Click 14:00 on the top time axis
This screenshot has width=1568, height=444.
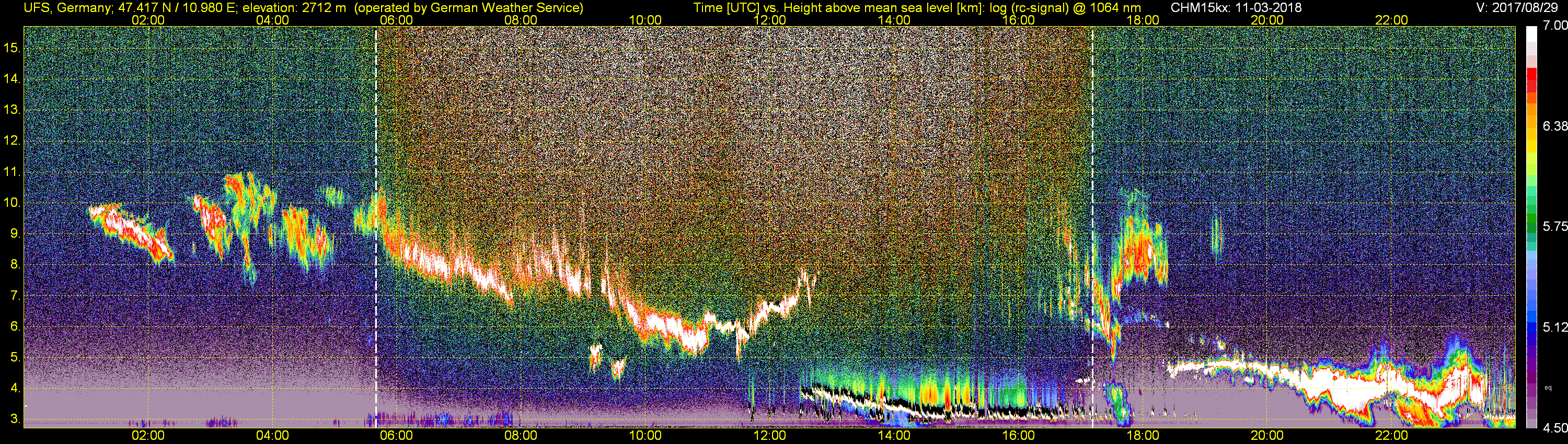click(894, 20)
